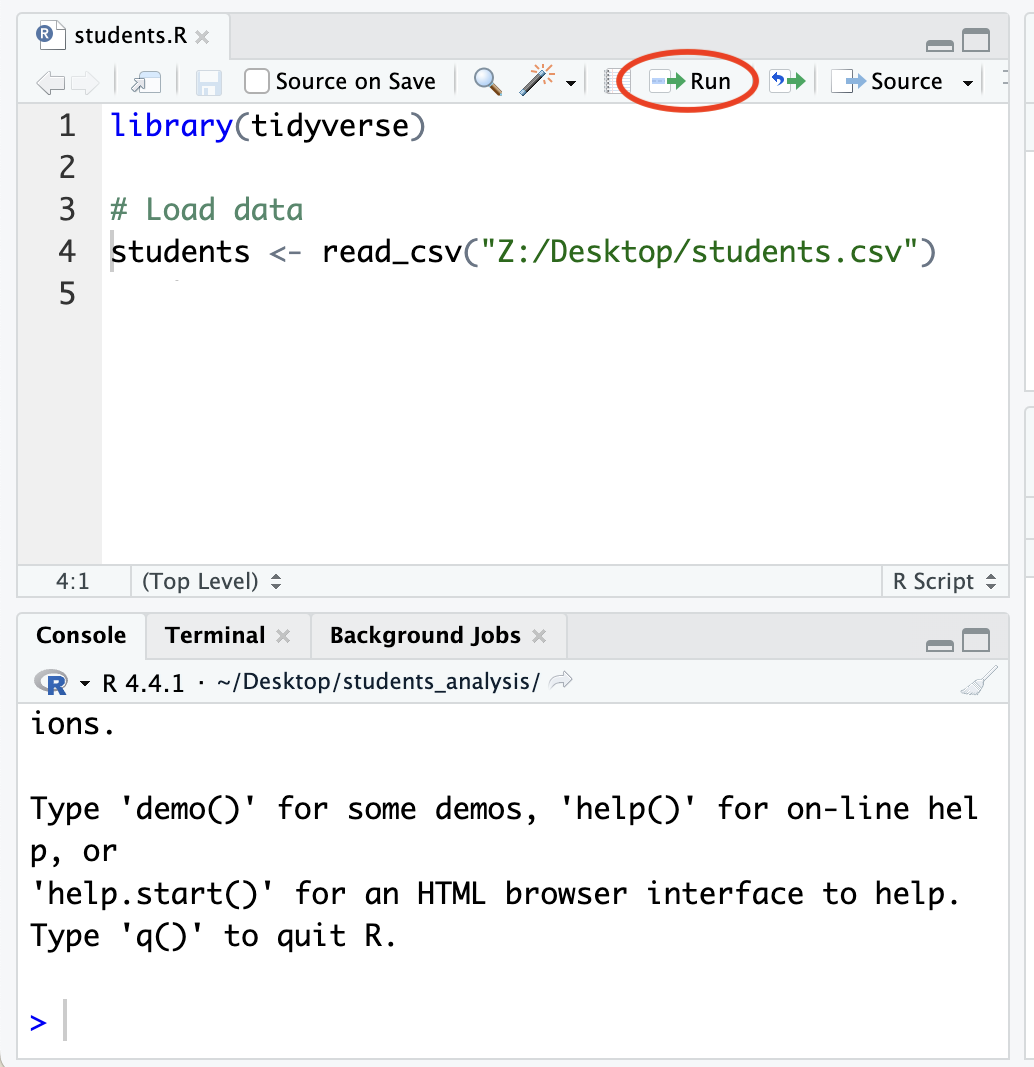The image size is (1034, 1067).
Task: Click the Re-run previous code region icon
Action: 786,81
